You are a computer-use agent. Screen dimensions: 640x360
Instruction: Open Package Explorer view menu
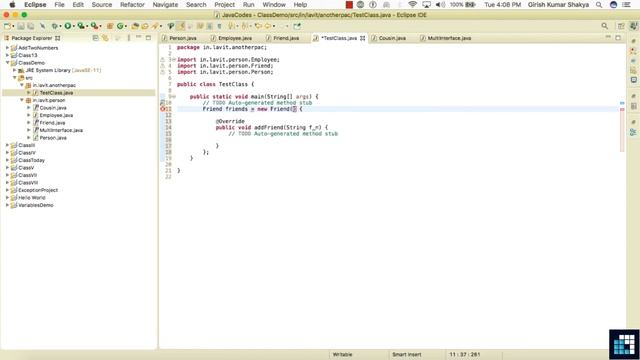point(129,38)
